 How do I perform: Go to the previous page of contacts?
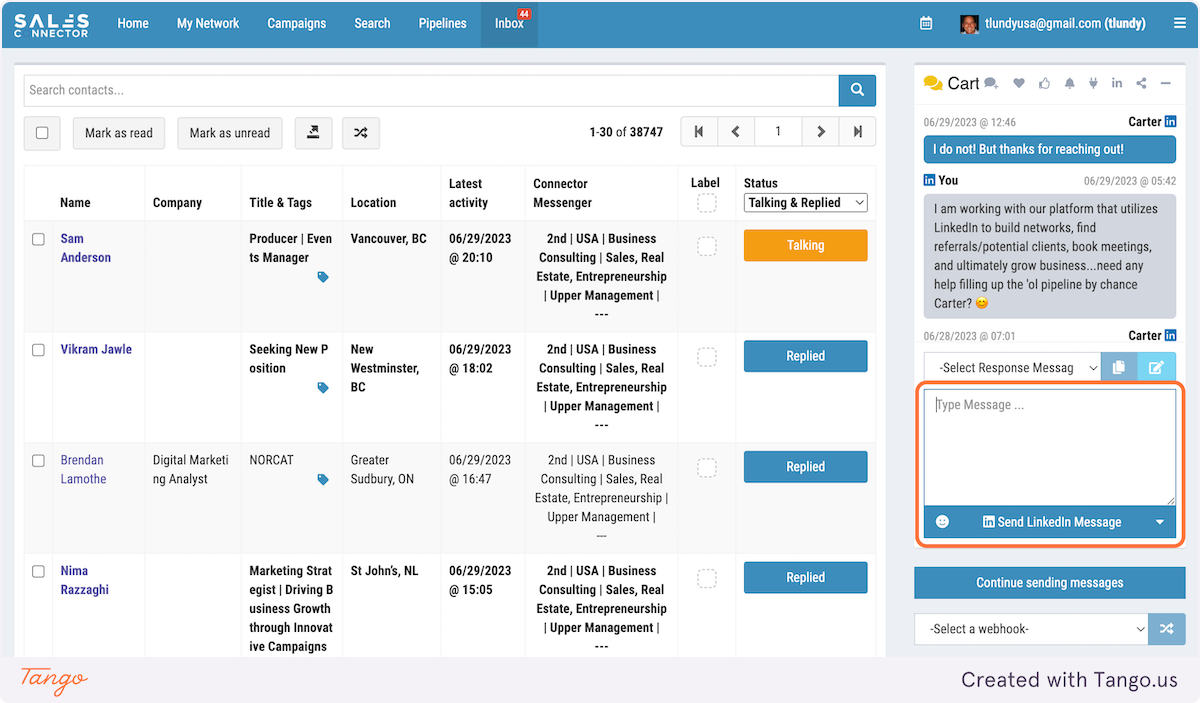pos(735,132)
